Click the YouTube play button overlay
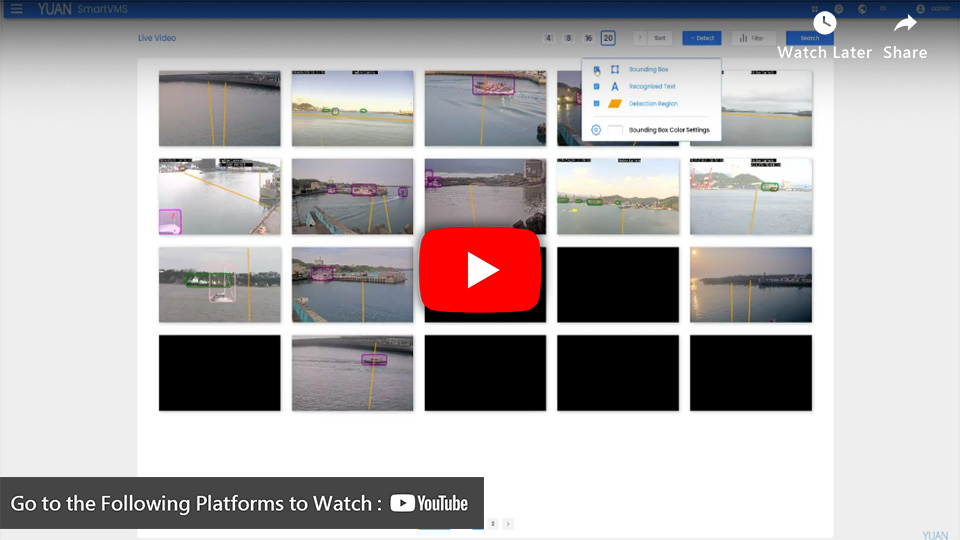The width and height of the screenshot is (960, 540). pos(480,270)
